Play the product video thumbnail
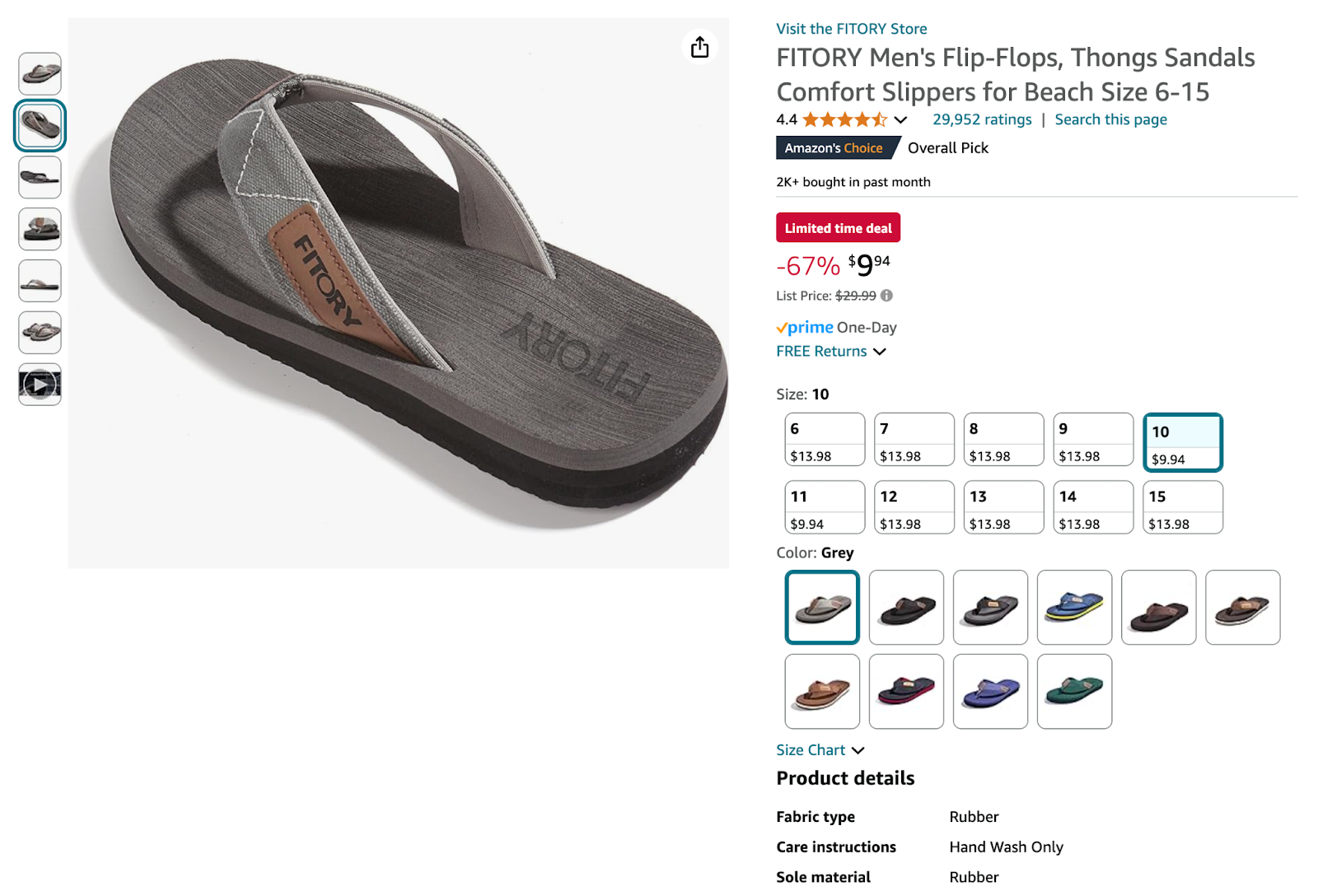 tap(40, 384)
